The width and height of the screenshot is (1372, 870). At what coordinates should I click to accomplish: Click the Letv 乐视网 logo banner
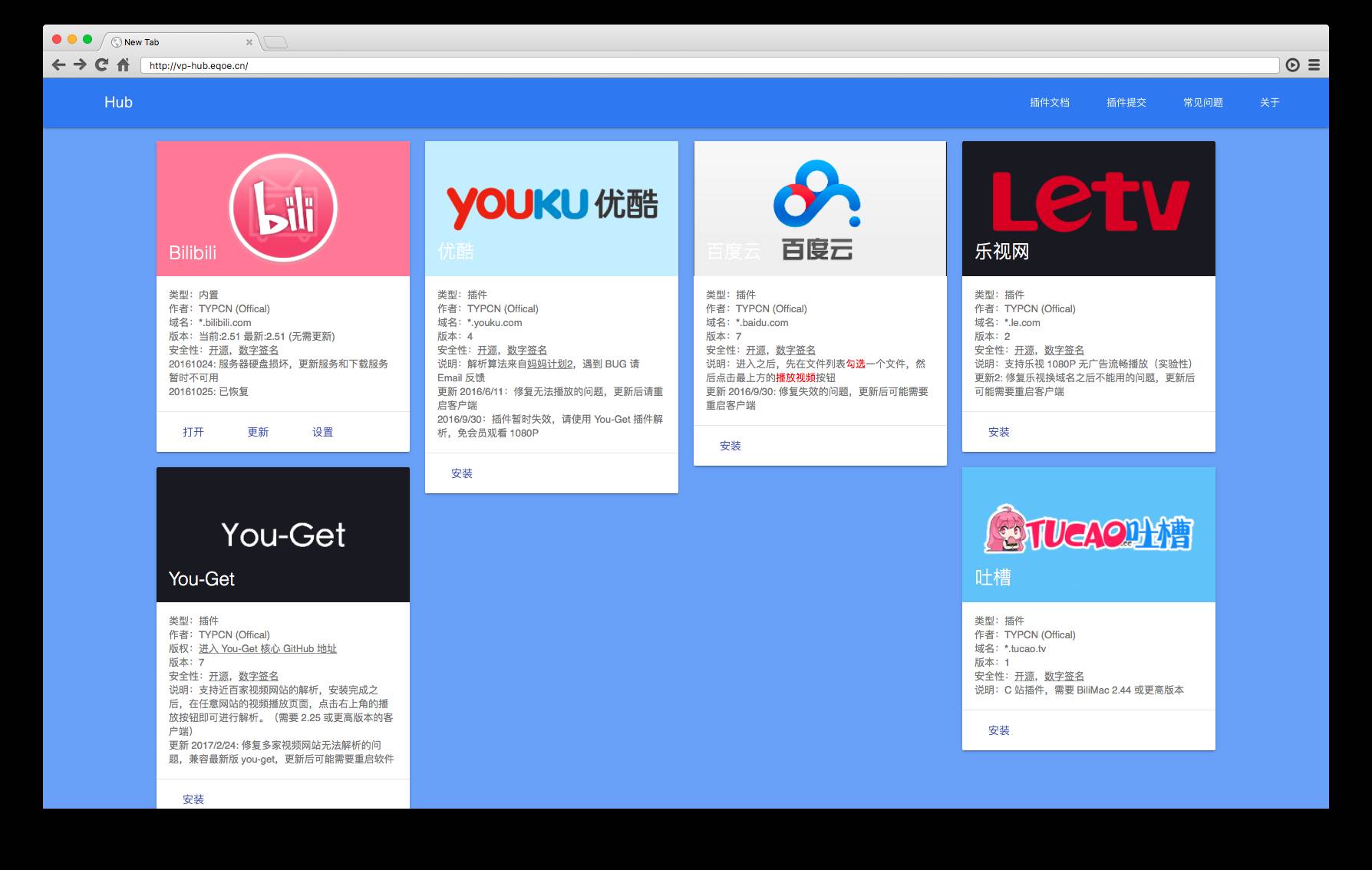click(1089, 209)
